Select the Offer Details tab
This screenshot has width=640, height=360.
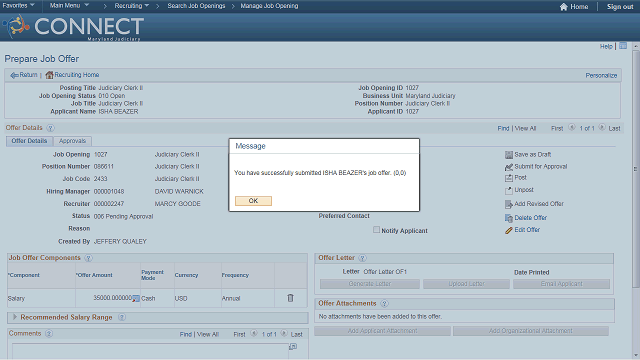(x=29, y=141)
